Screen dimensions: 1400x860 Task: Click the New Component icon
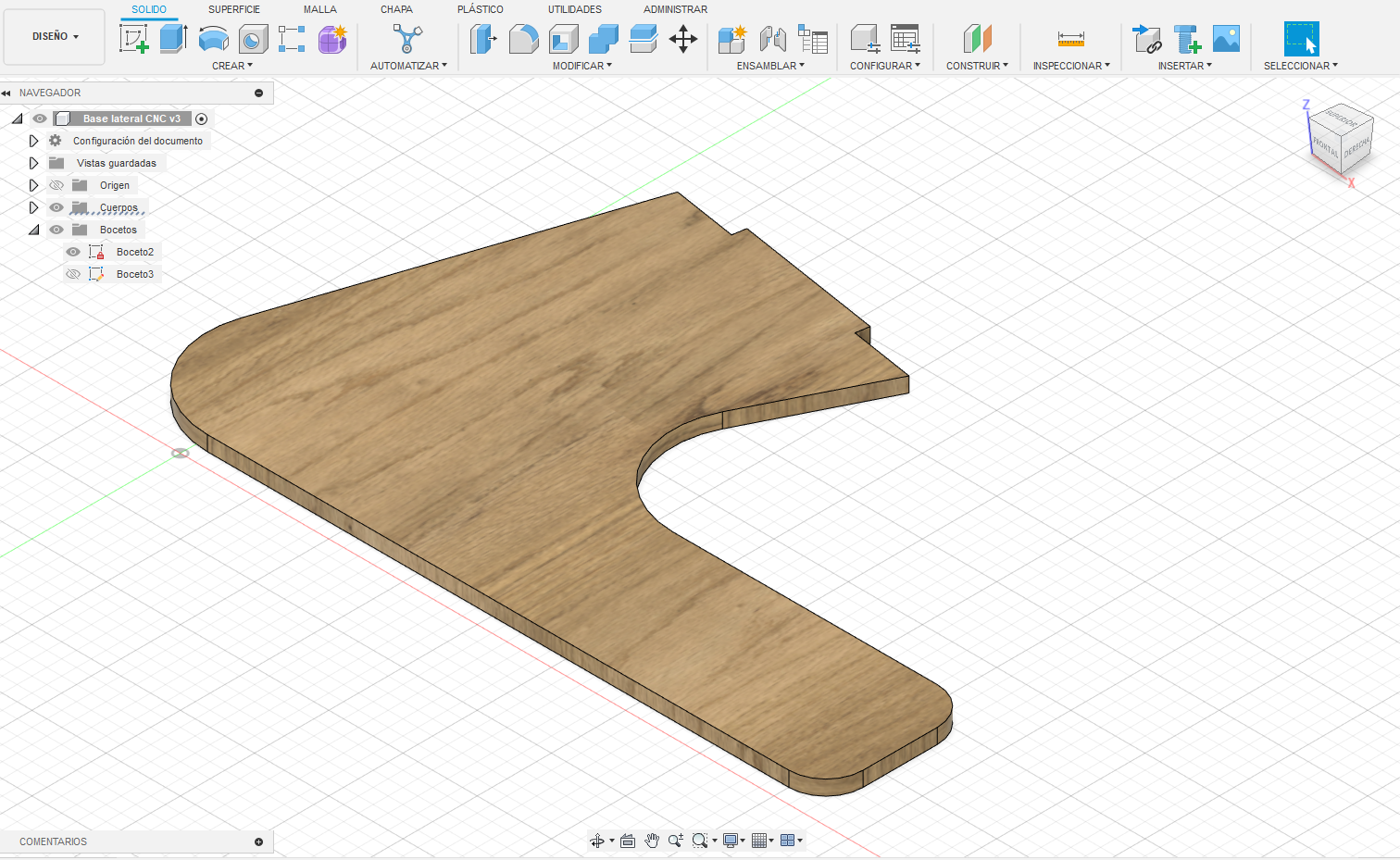pos(732,39)
